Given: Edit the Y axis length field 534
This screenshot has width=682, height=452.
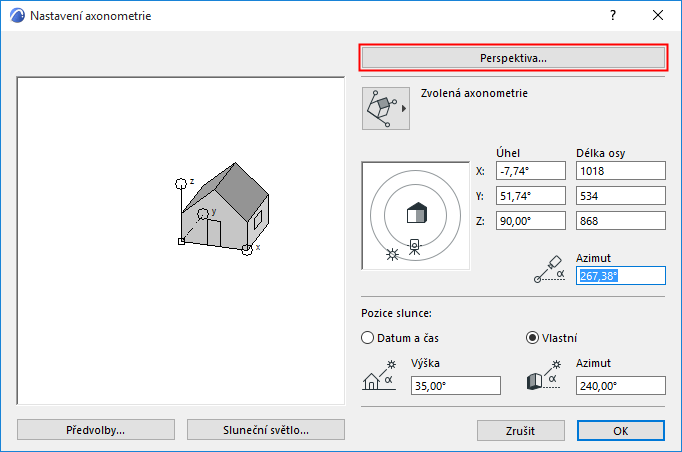Looking at the screenshot, I should pyautogui.click(x=621, y=196).
